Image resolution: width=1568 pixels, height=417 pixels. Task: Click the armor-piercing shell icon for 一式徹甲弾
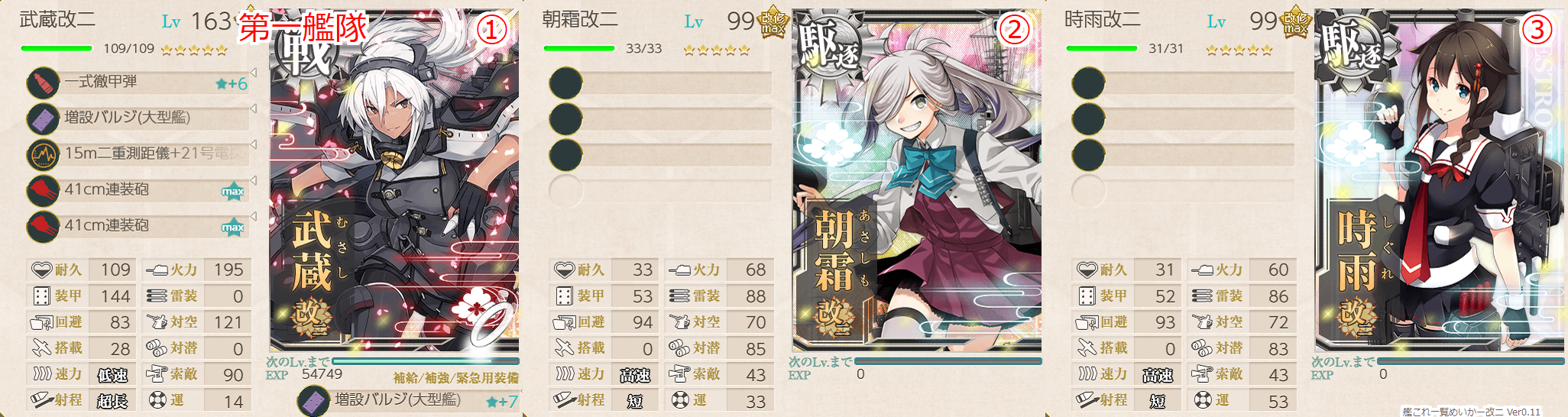click(x=43, y=82)
